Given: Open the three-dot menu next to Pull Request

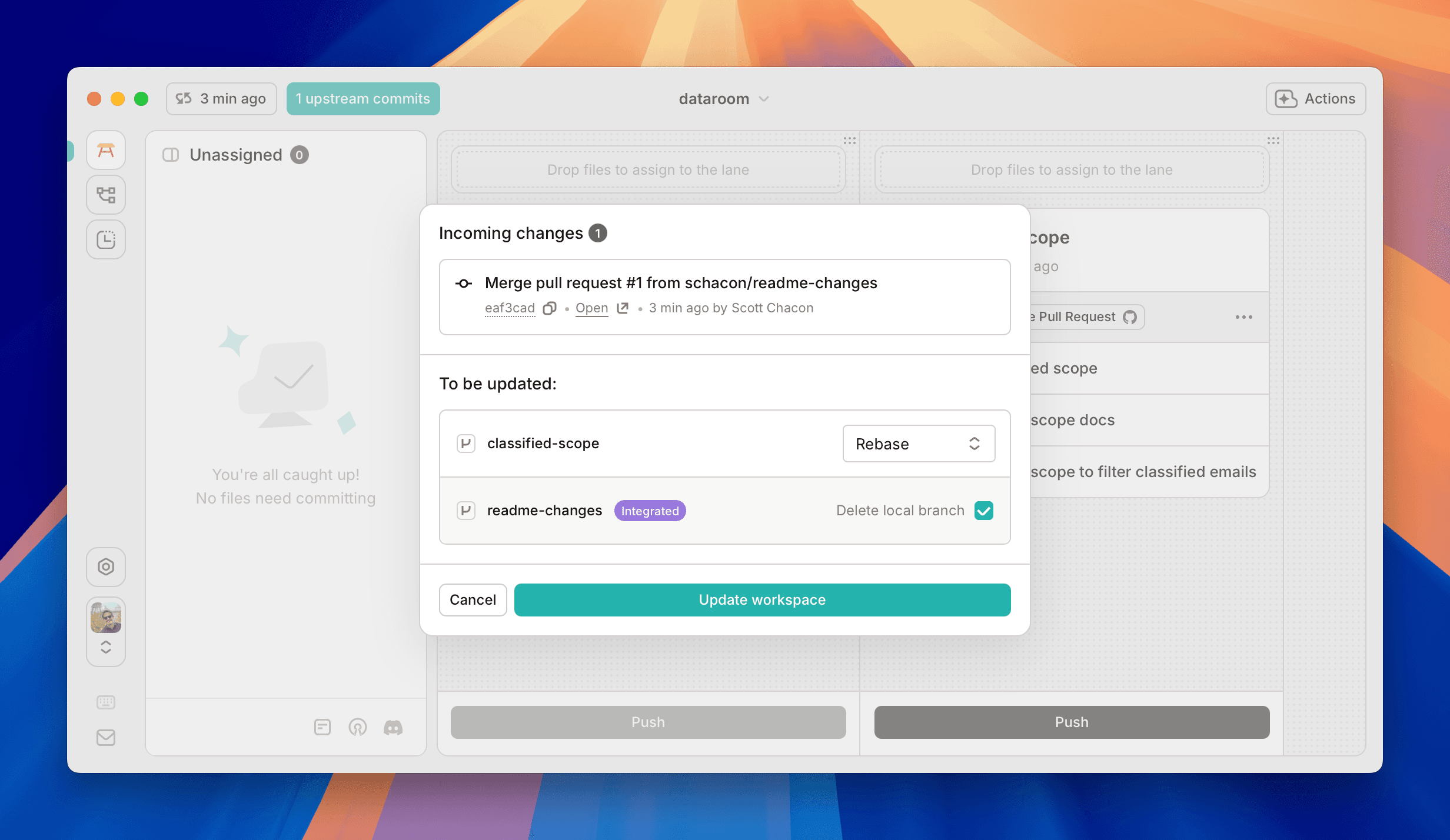Looking at the screenshot, I should [1243, 317].
